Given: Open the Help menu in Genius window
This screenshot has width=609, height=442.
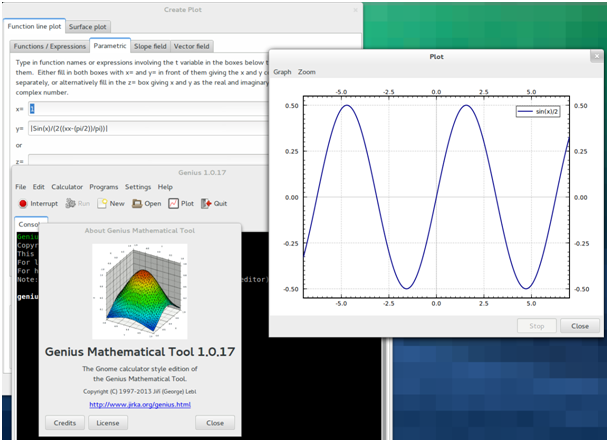Looking at the screenshot, I should pyautogui.click(x=165, y=187).
